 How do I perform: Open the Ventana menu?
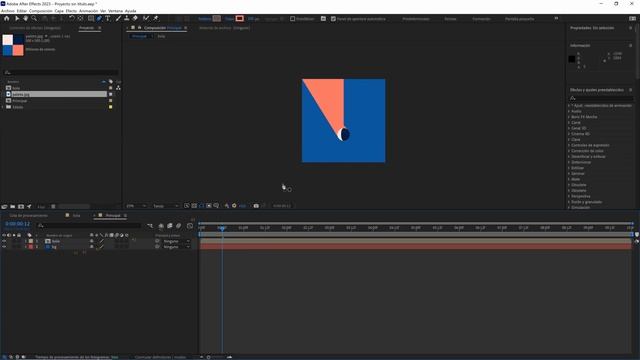[x=115, y=11]
